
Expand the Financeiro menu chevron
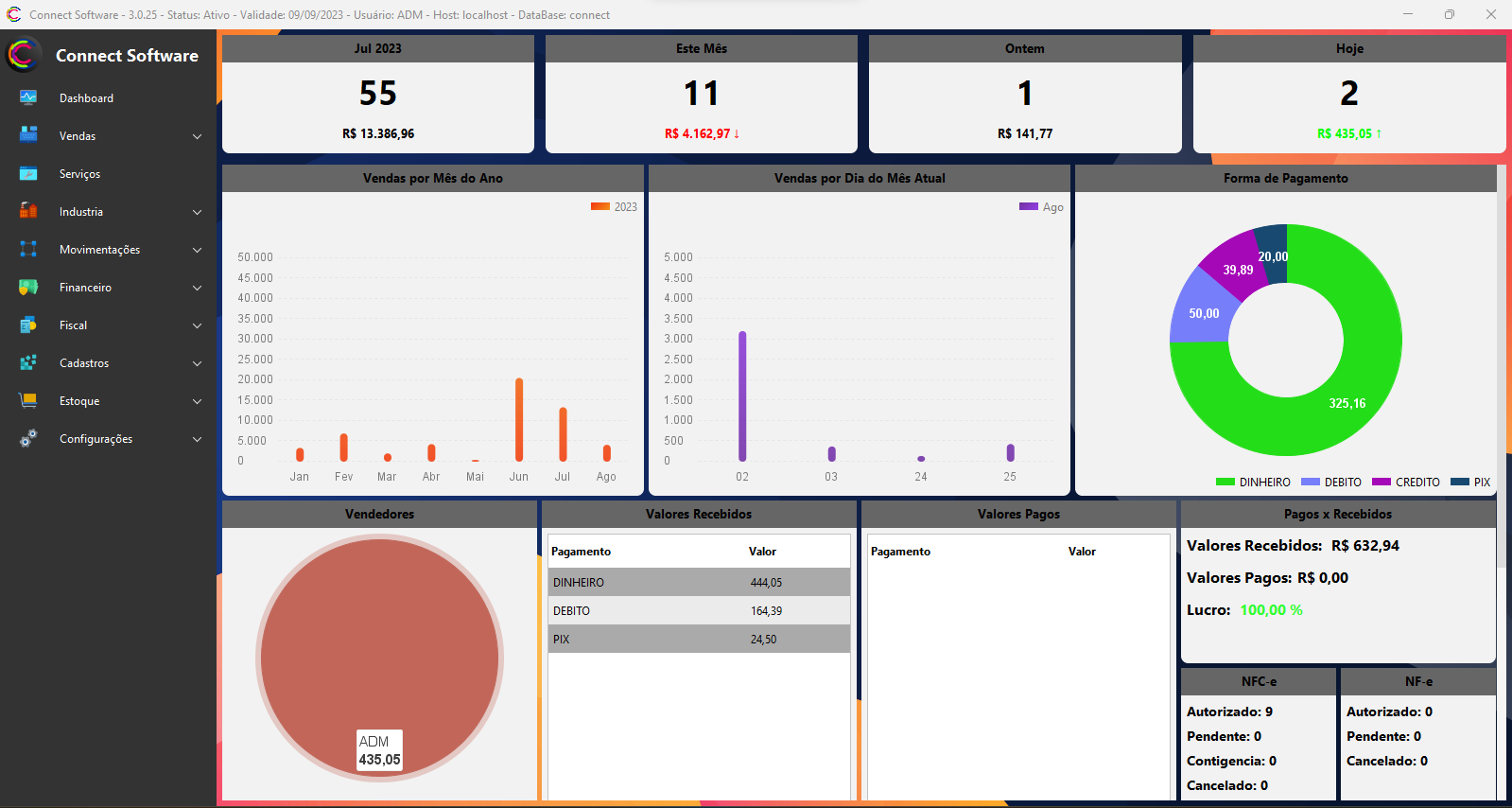(x=197, y=288)
